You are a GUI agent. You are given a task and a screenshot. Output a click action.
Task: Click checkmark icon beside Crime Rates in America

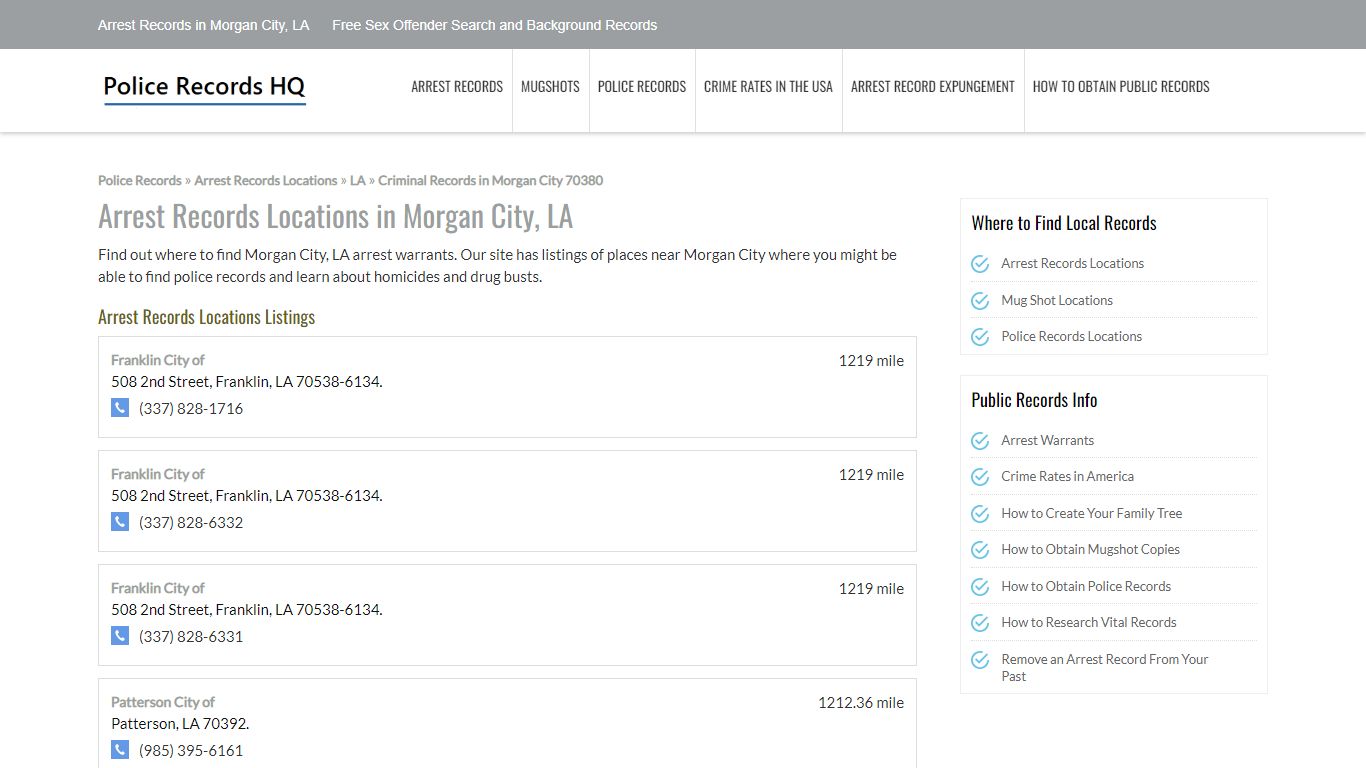[980, 477]
